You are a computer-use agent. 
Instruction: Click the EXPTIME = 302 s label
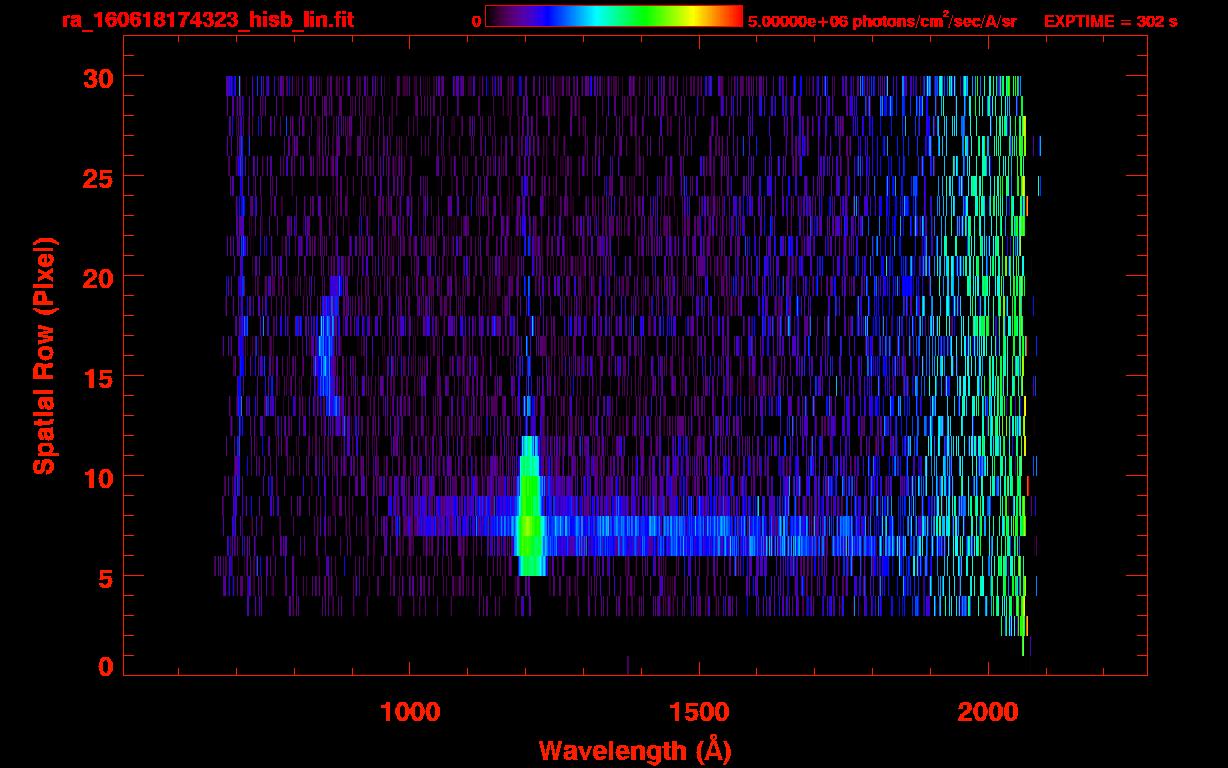(x=1110, y=21)
